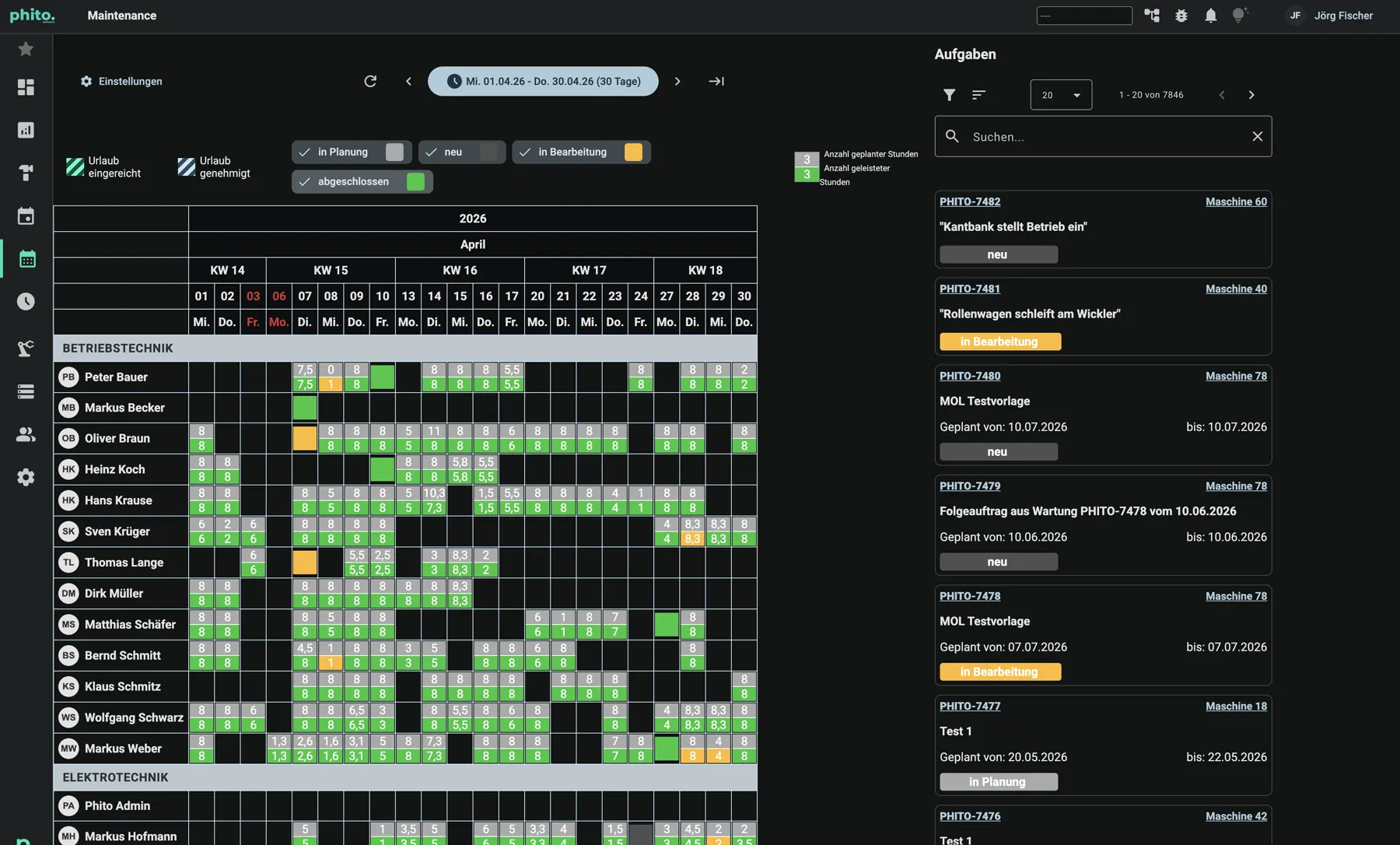1400x845 pixels.
Task: Select employee row Thomas Lange
Action: 121,563
